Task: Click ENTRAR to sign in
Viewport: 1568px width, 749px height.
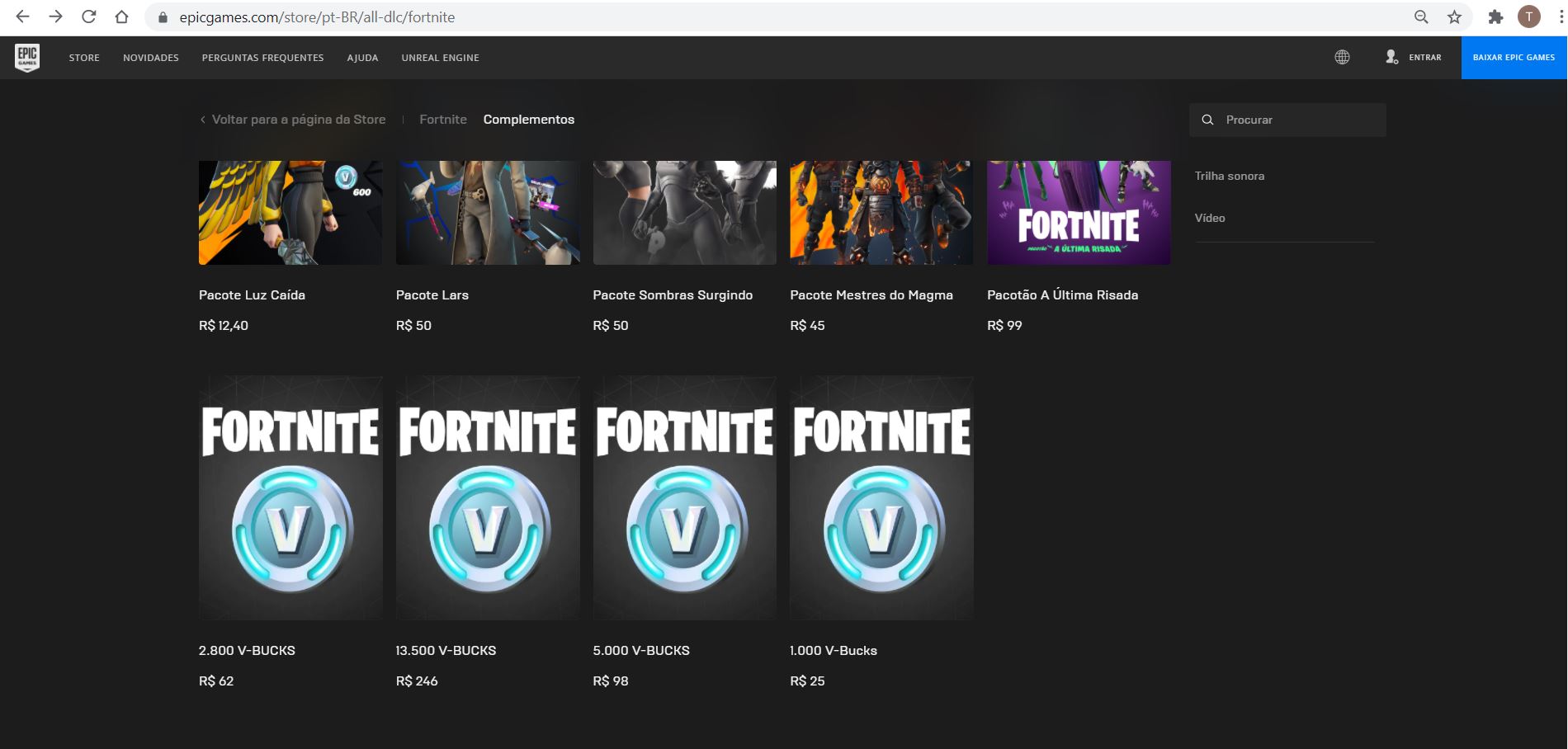Action: tap(1425, 57)
